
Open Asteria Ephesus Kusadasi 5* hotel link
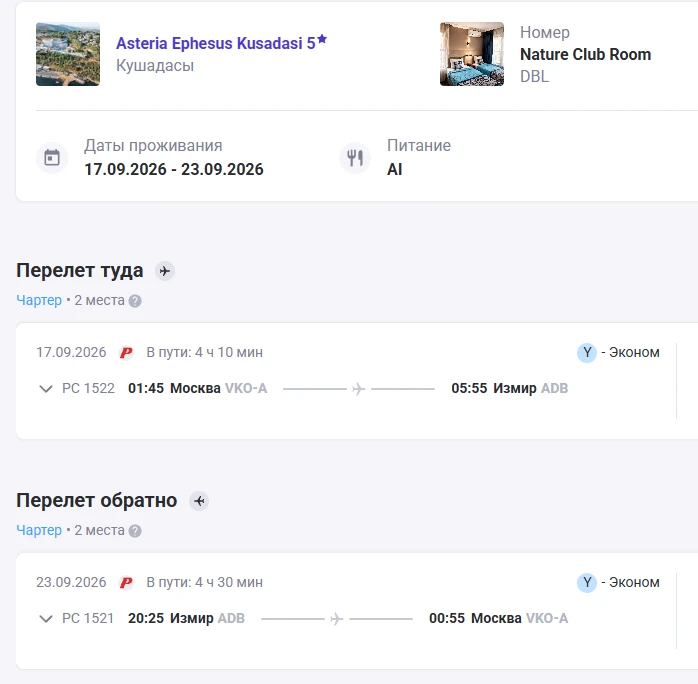[221, 43]
